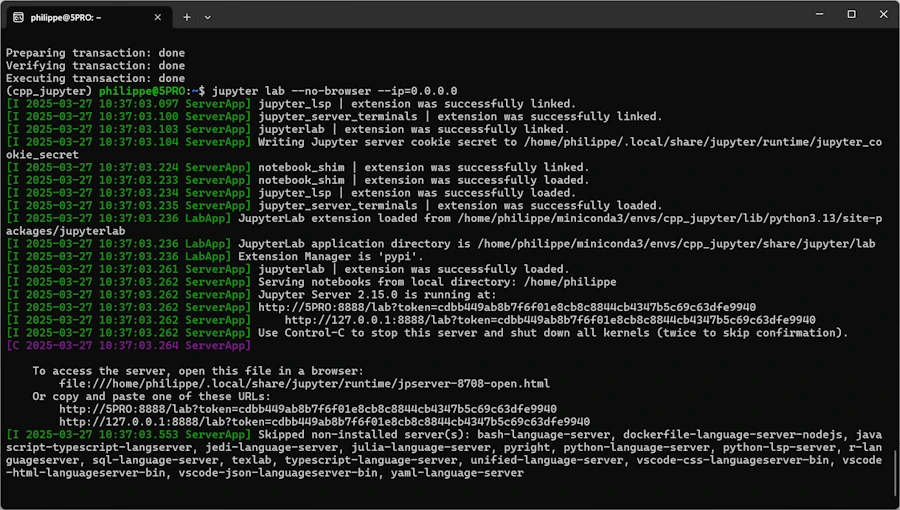Click the http://5PRO:8888 URL on the ServerApp log line

[507, 307]
